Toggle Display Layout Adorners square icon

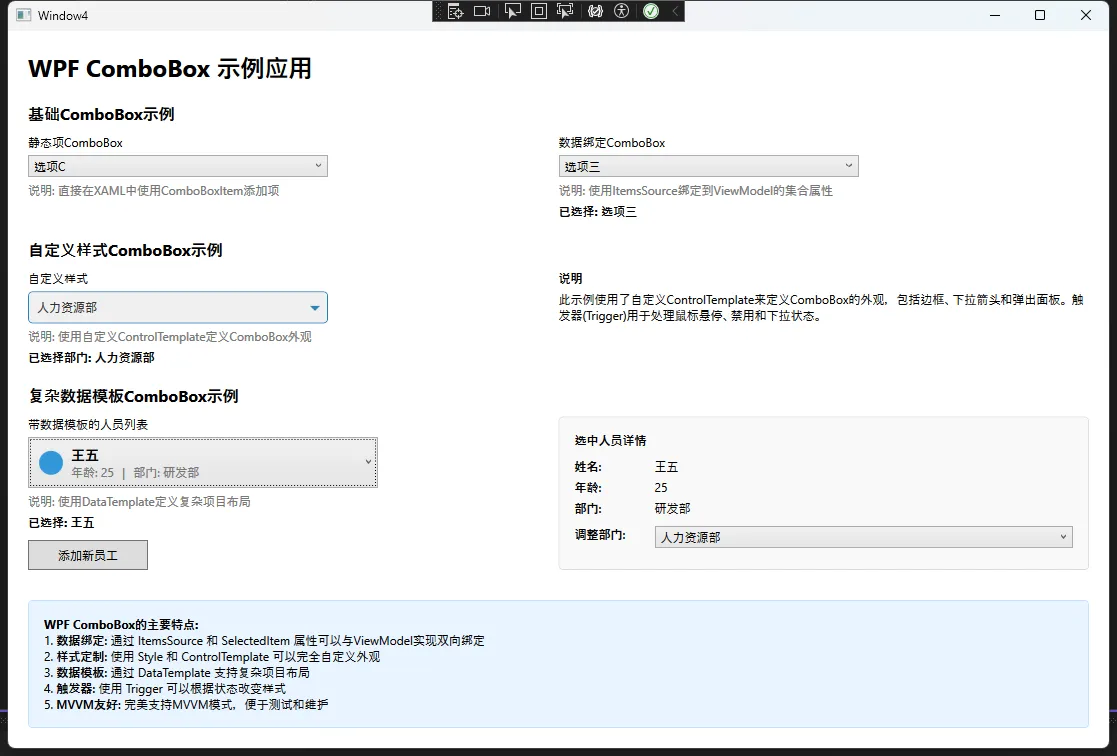[539, 11]
